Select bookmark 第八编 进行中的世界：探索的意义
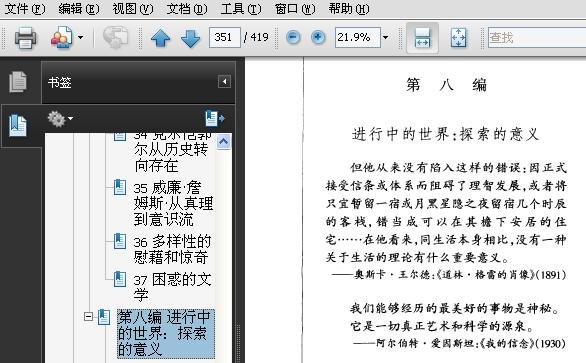This screenshot has height=363, width=586. click(x=166, y=333)
